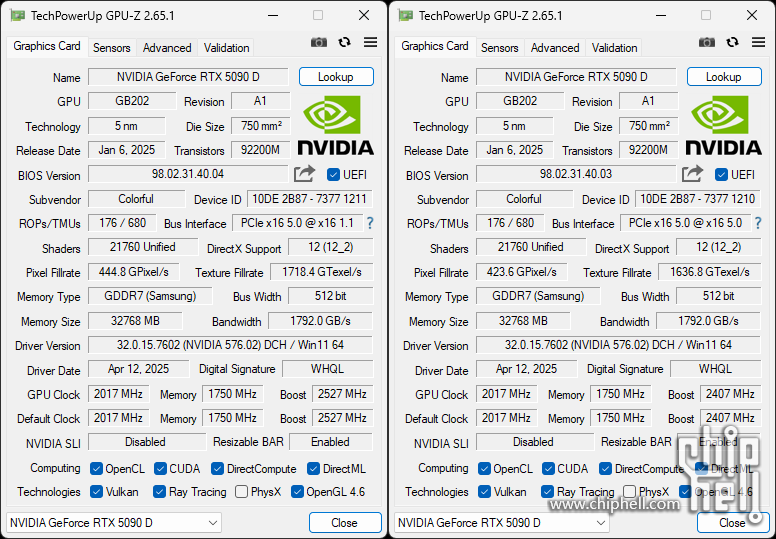Enable PhysX checkbox in left window
The width and height of the screenshot is (776, 539).
tap(242, 491)
